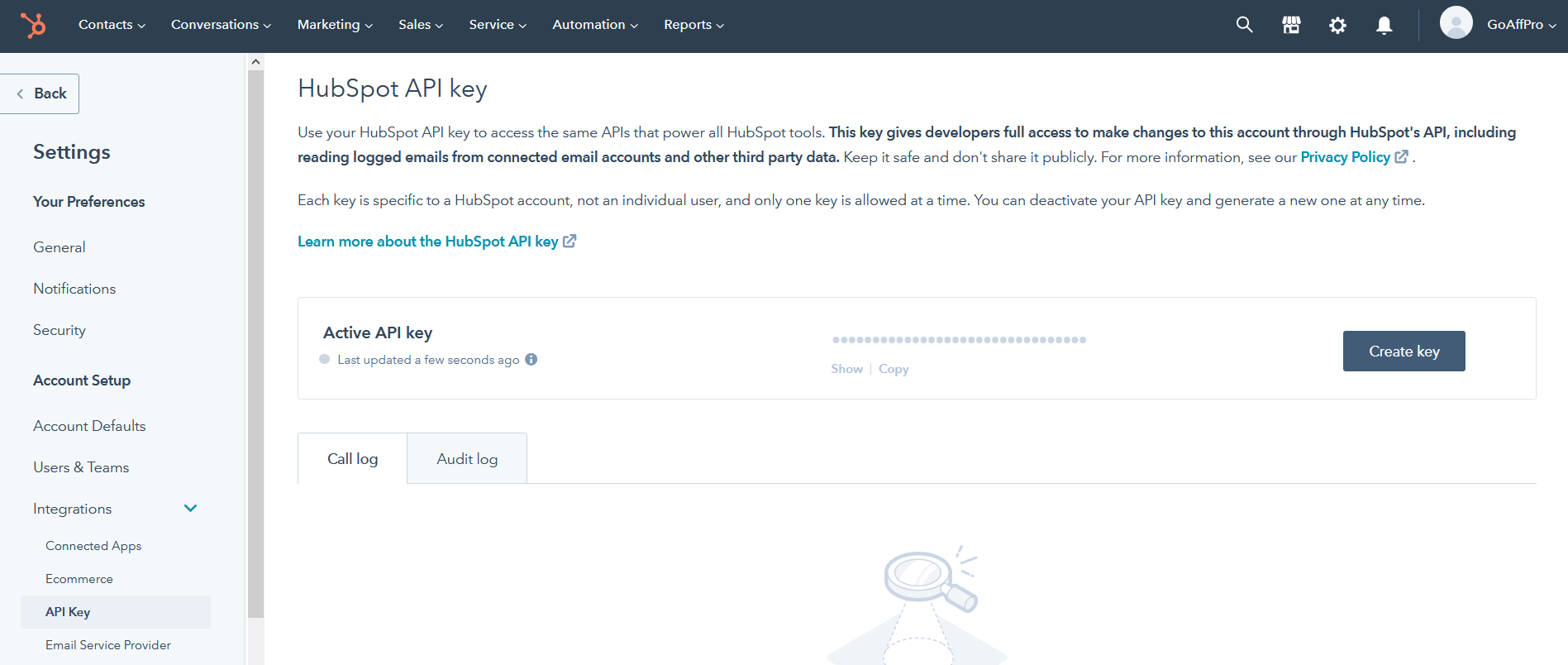Open Users & Teams in sidebar

(81, 467)
